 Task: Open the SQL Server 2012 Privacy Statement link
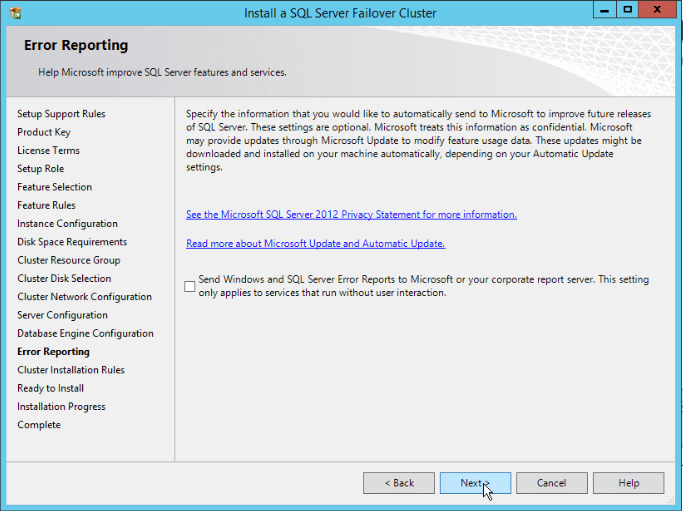coord(351,215)
